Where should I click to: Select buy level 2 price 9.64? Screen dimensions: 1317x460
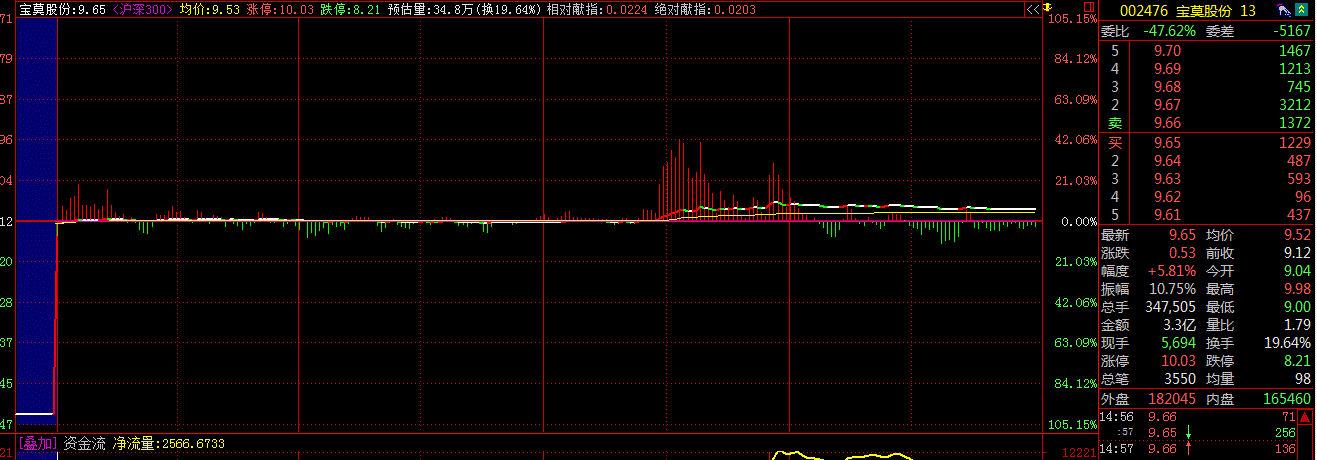point(1167,161)
